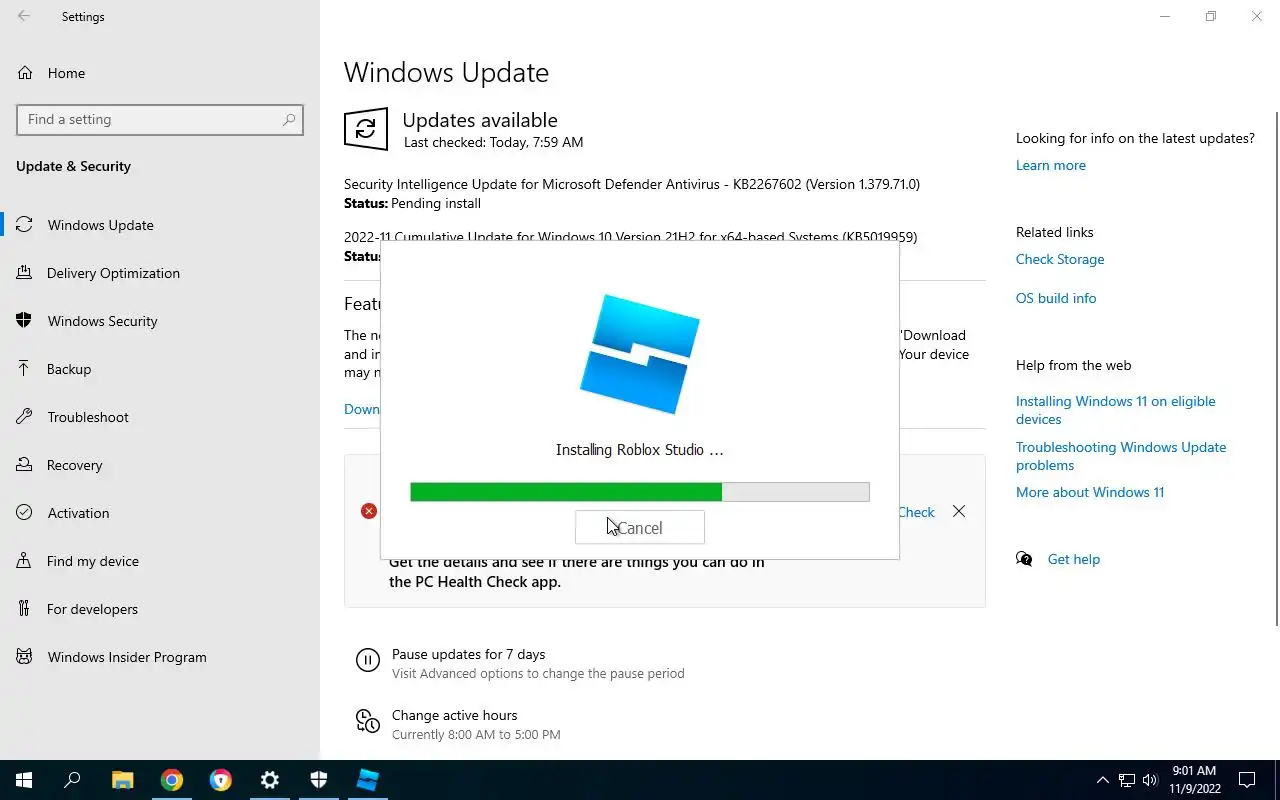
Task: Click the pause circle icon
Action: coord(367,660)
